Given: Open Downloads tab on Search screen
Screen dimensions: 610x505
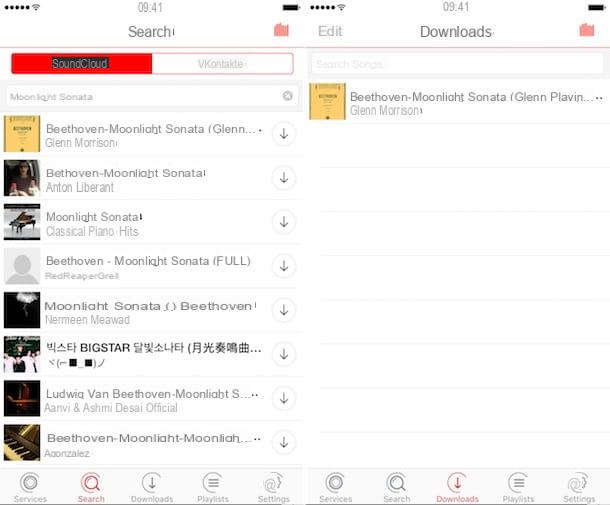Looking at the screenshot, I should click(x=152, y=487).
